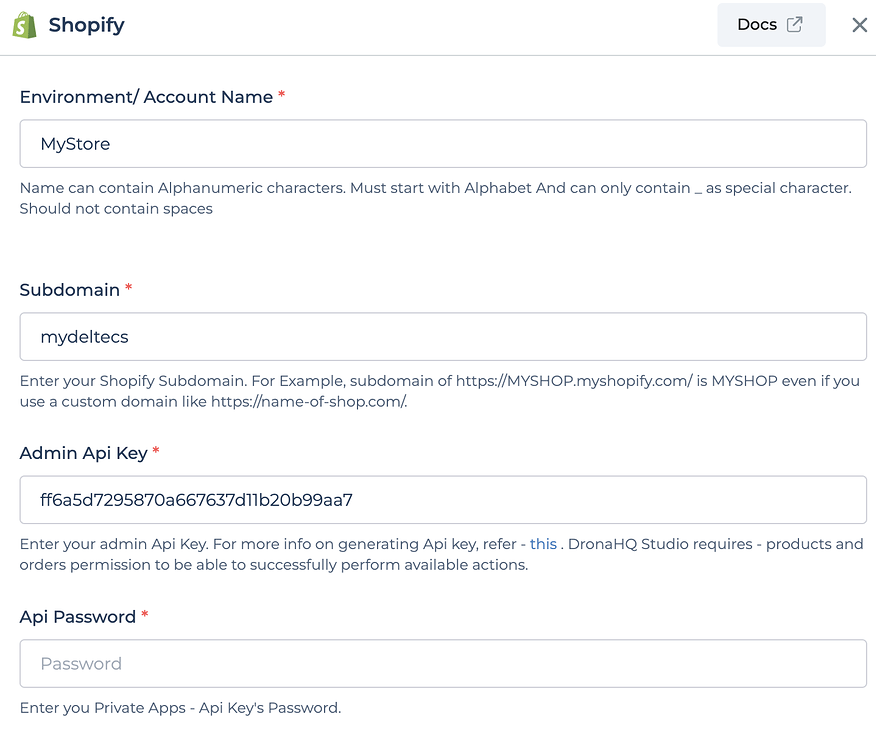Viewport: 876px width, 750px height.
Task: Open the Docs button
Action: click(771, 25)
